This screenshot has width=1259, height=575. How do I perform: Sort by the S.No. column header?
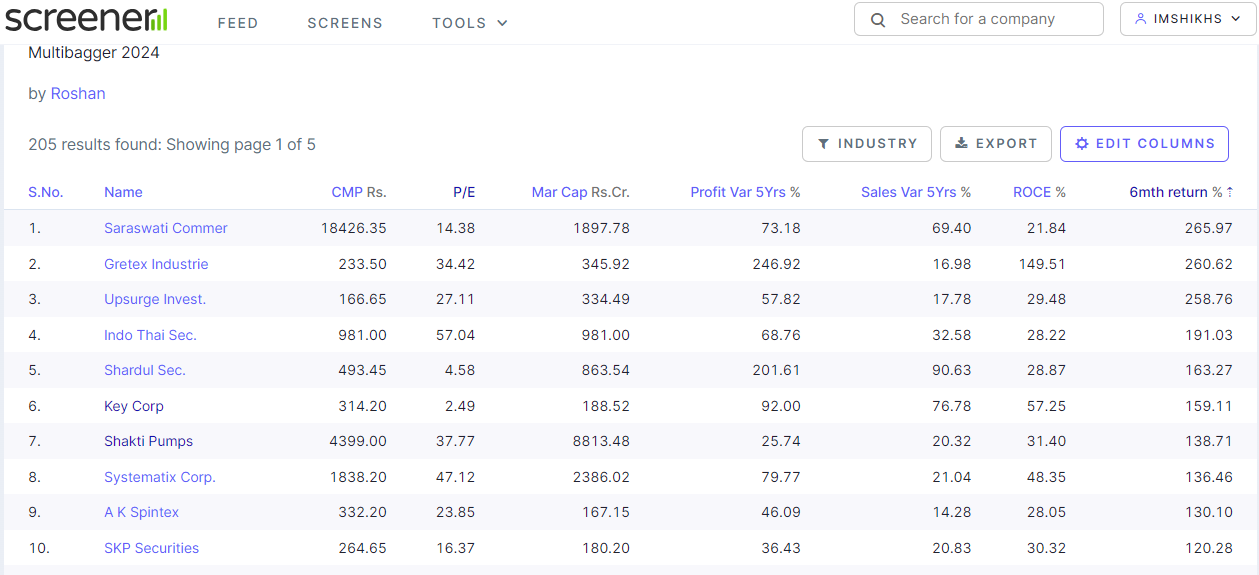pos(46,192)
